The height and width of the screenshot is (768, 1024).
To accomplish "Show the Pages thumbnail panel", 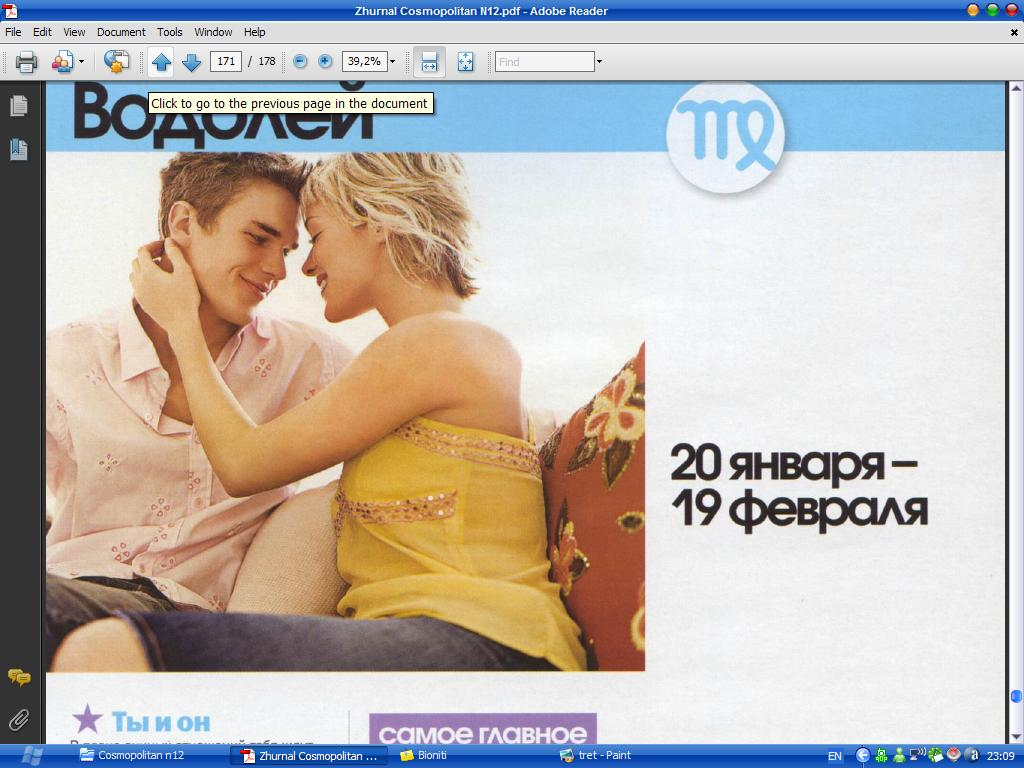I will [19, 106].
